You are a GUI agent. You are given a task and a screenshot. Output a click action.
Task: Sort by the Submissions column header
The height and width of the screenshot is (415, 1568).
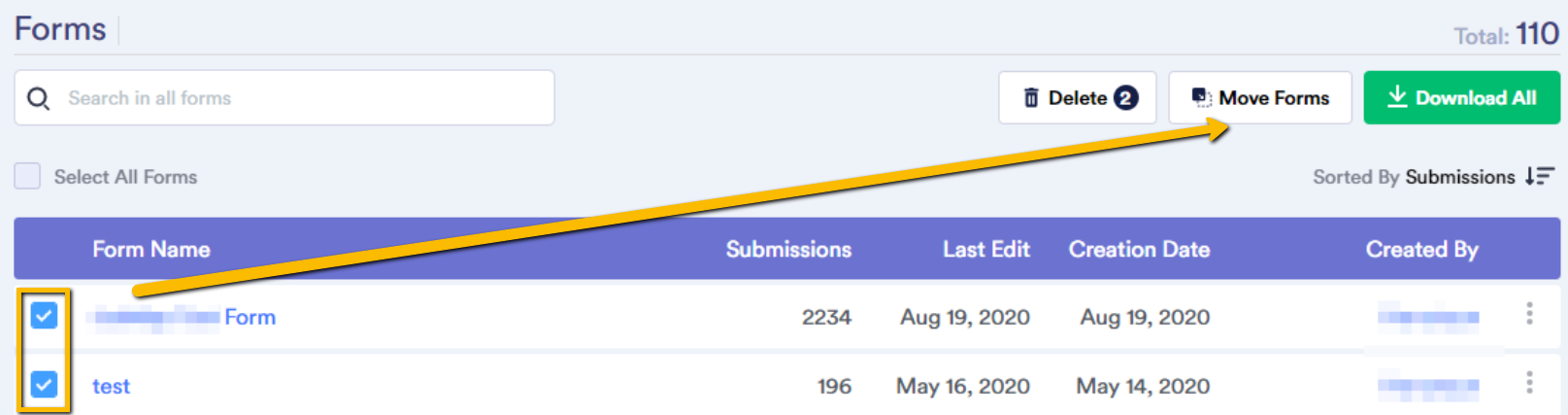tap(788, 250)
